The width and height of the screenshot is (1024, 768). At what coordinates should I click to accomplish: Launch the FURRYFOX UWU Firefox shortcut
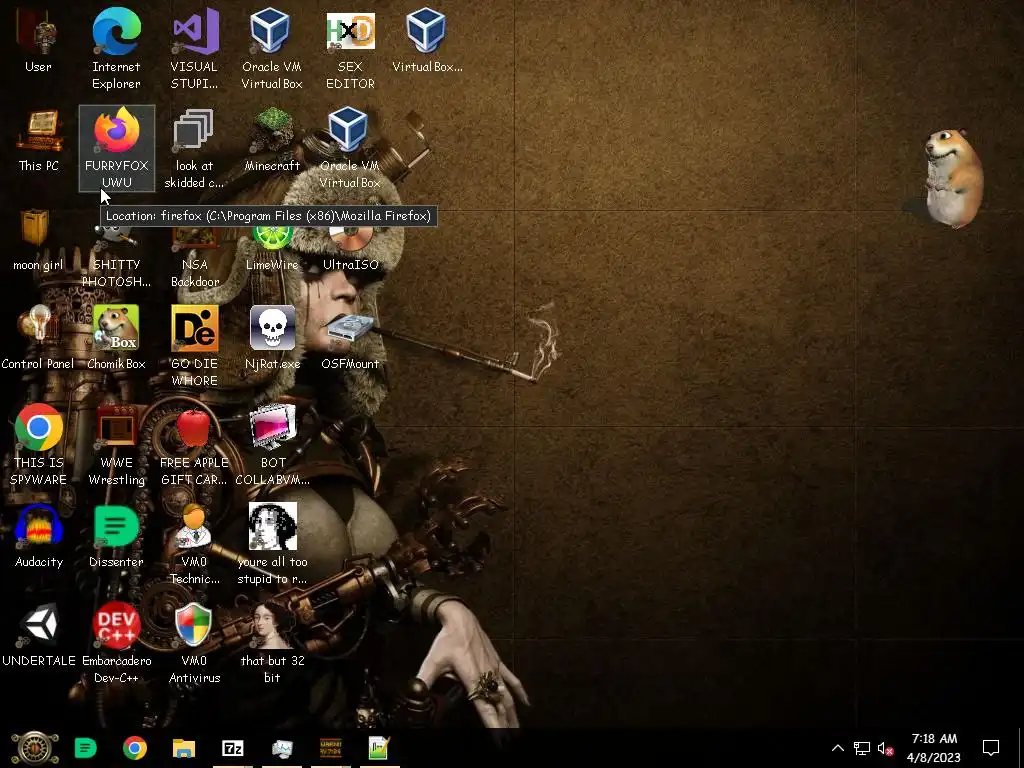116,148
